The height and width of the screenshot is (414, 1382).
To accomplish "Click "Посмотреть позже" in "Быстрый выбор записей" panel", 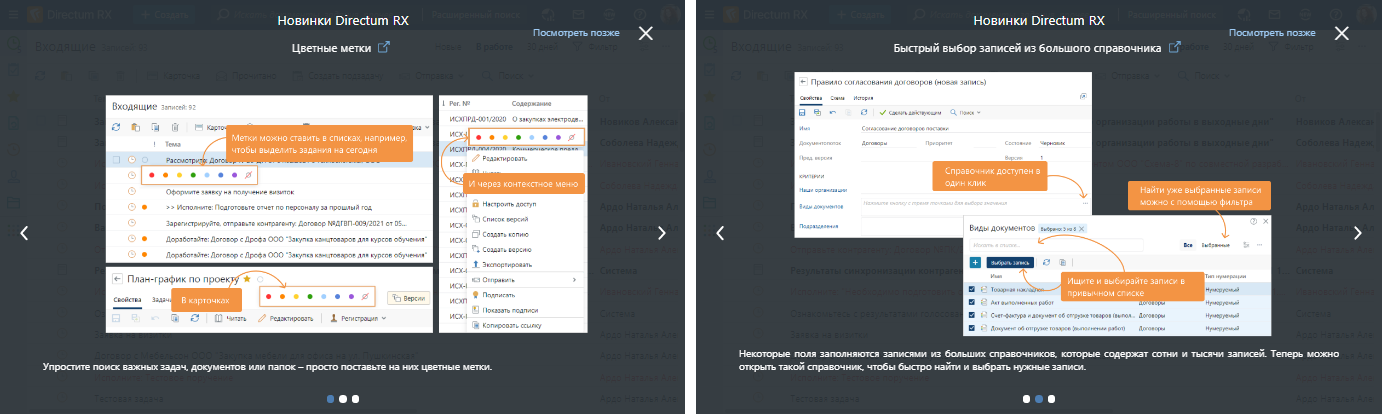I will tap(1273, 32).
